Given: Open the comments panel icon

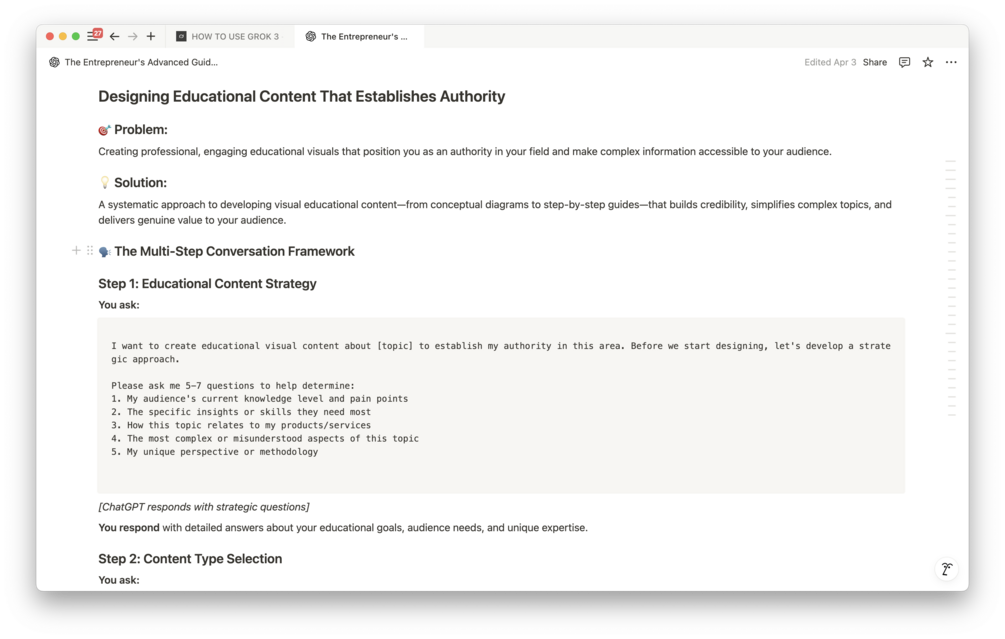Looking at the screenshot, I should tap(904, 62).
